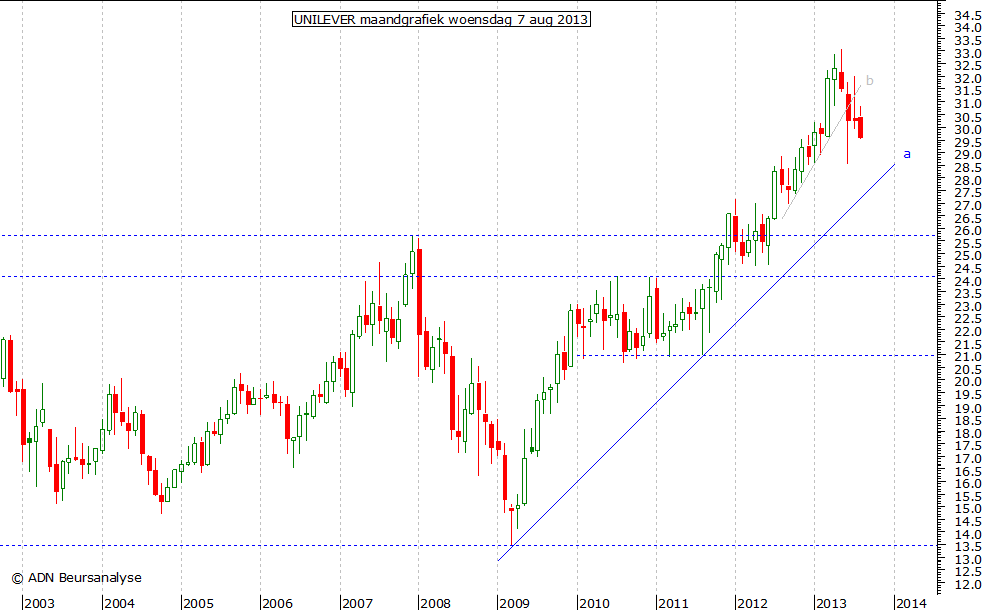Click the 22.0 price axis value

point(967,332)
